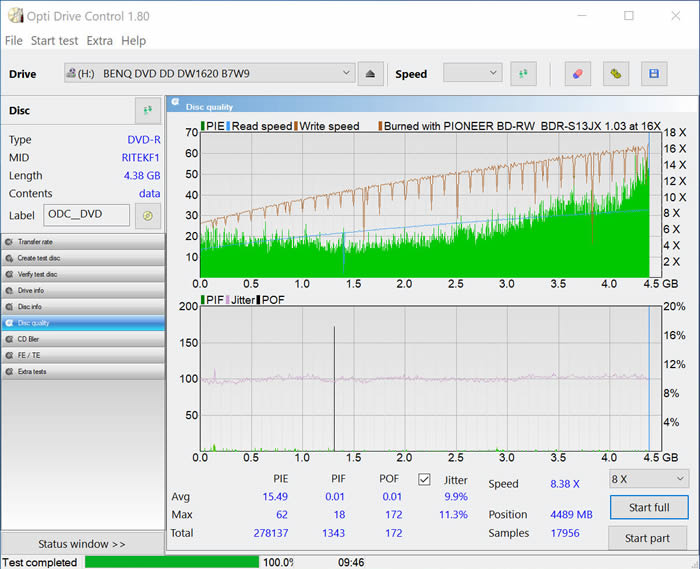Click the olive copy icon in toolbar

click(617, 74)
